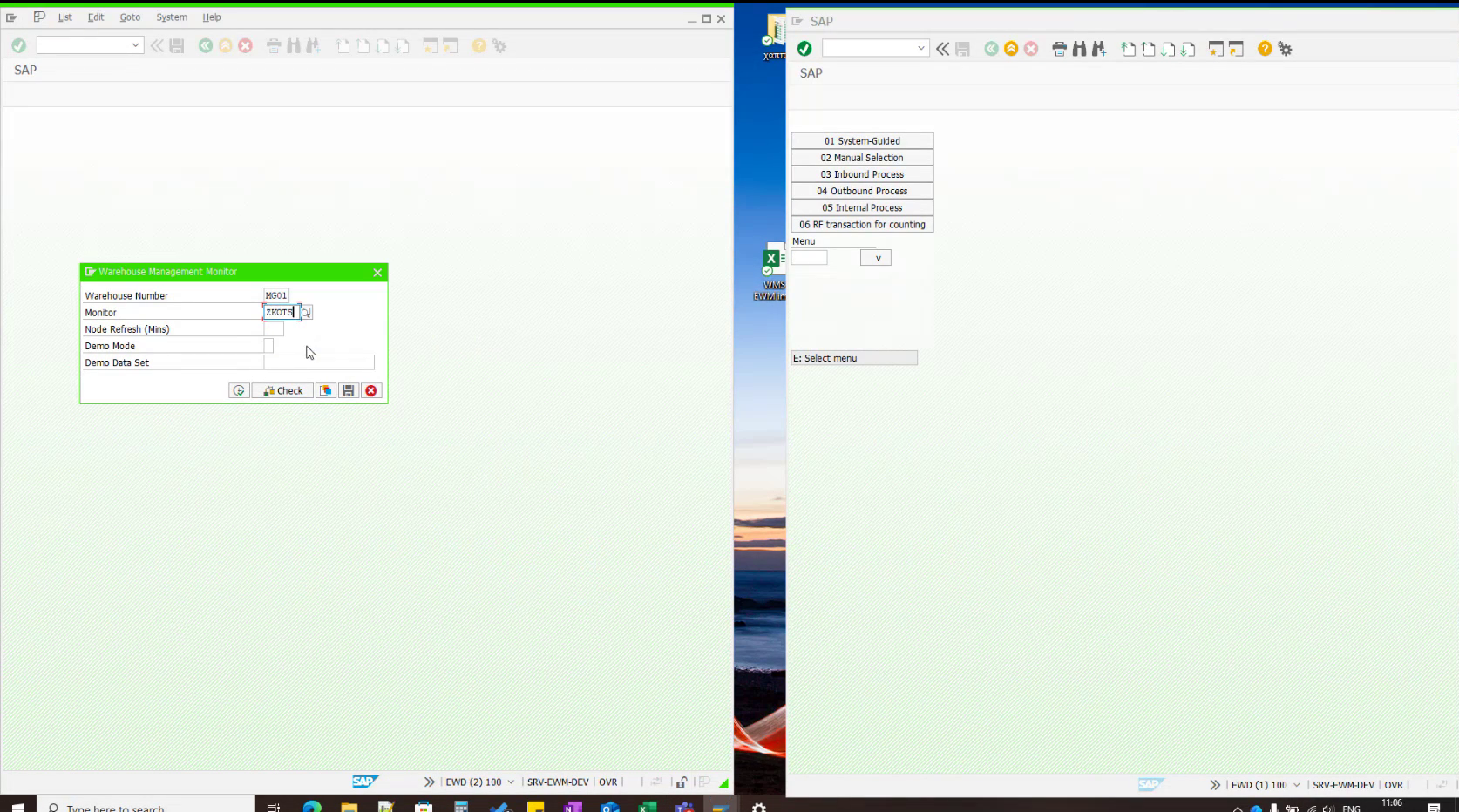Click the E: Select menu bar
This screenshot has height=812, width=1459.
pos(854,357)
